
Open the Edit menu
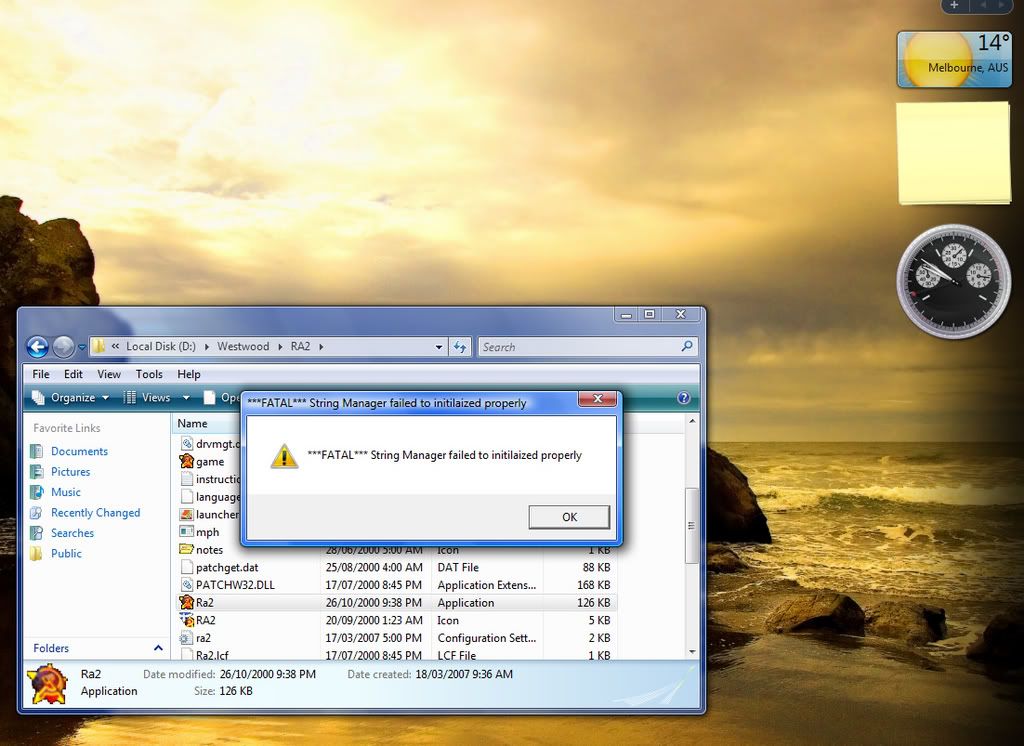(x=73, y=374)
